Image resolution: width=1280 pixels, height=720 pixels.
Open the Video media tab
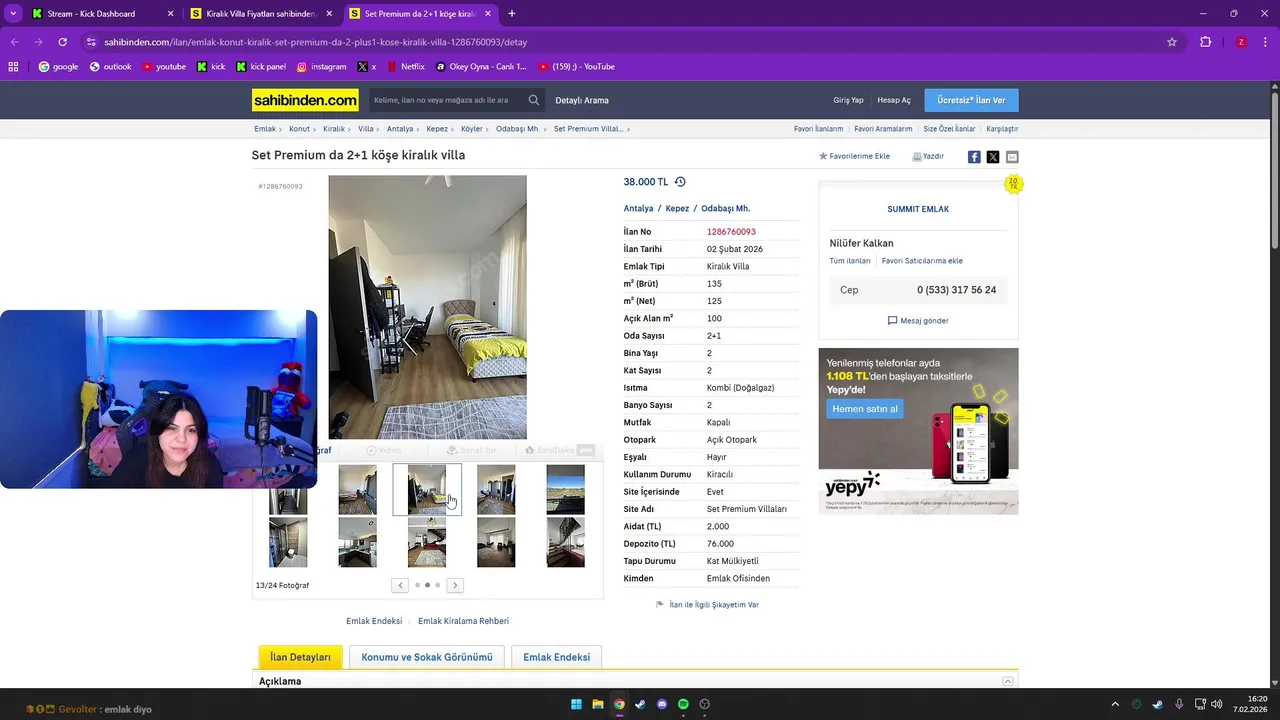[x=384, y=451]
